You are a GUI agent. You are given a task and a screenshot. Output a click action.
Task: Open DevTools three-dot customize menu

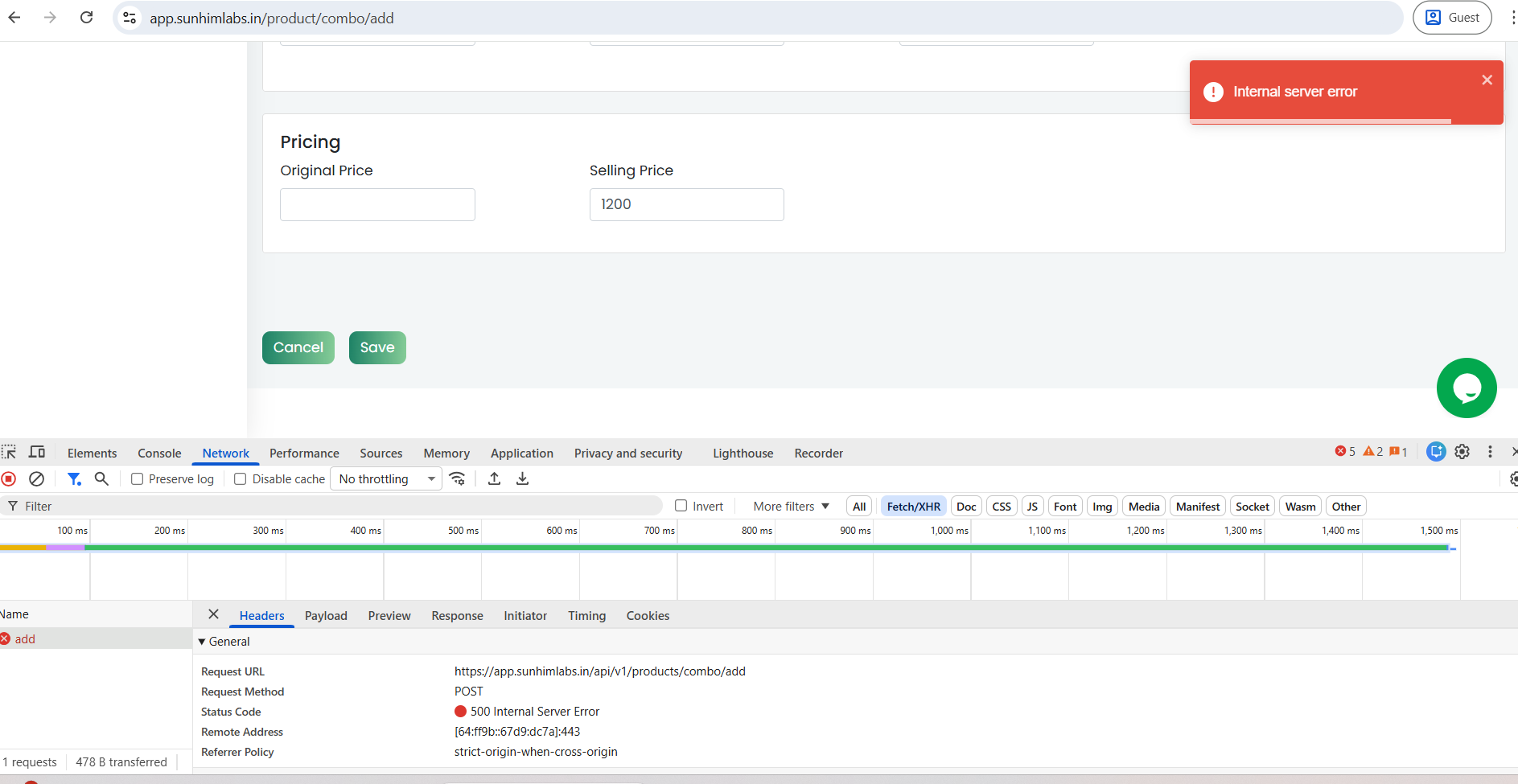(1490, 452)
